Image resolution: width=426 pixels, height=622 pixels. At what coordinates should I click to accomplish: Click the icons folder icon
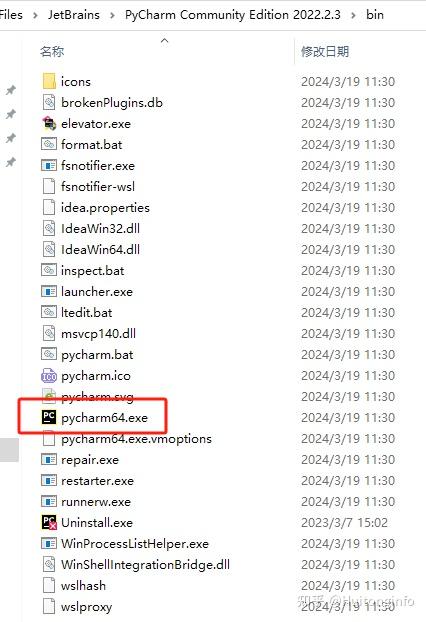49,81
